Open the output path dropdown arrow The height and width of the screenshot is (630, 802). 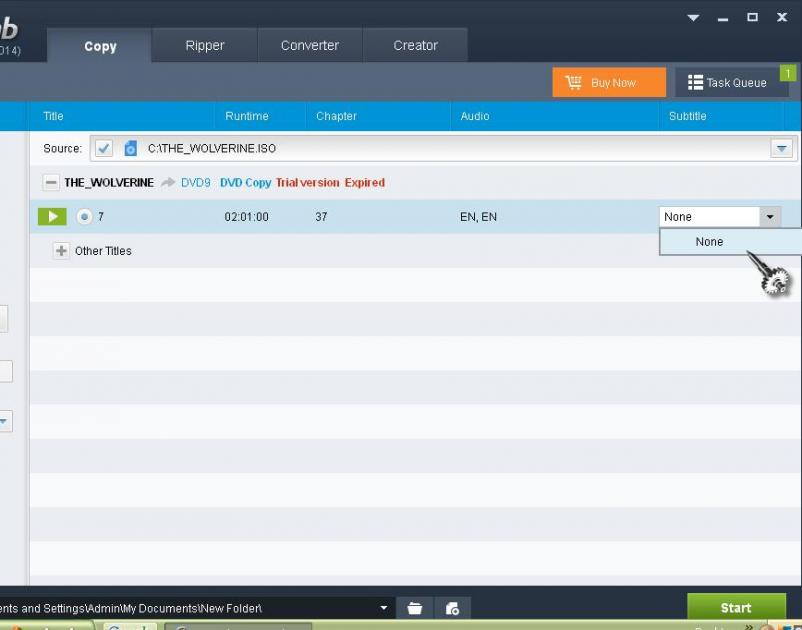(x=384, y=608)
